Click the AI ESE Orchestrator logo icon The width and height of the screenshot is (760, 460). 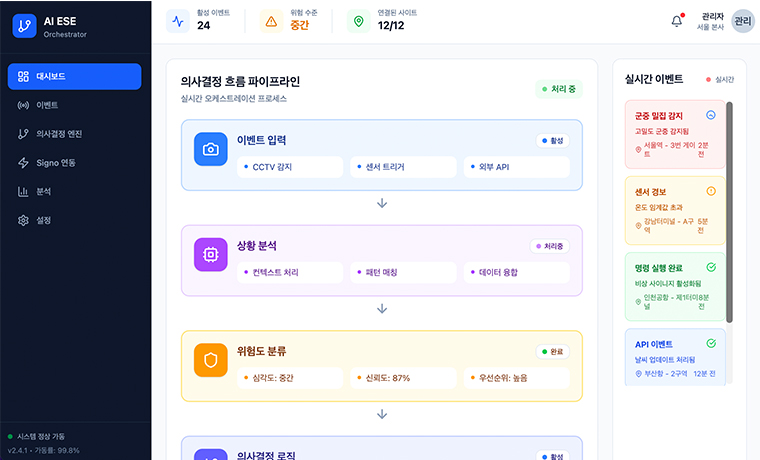coord(24,26)
